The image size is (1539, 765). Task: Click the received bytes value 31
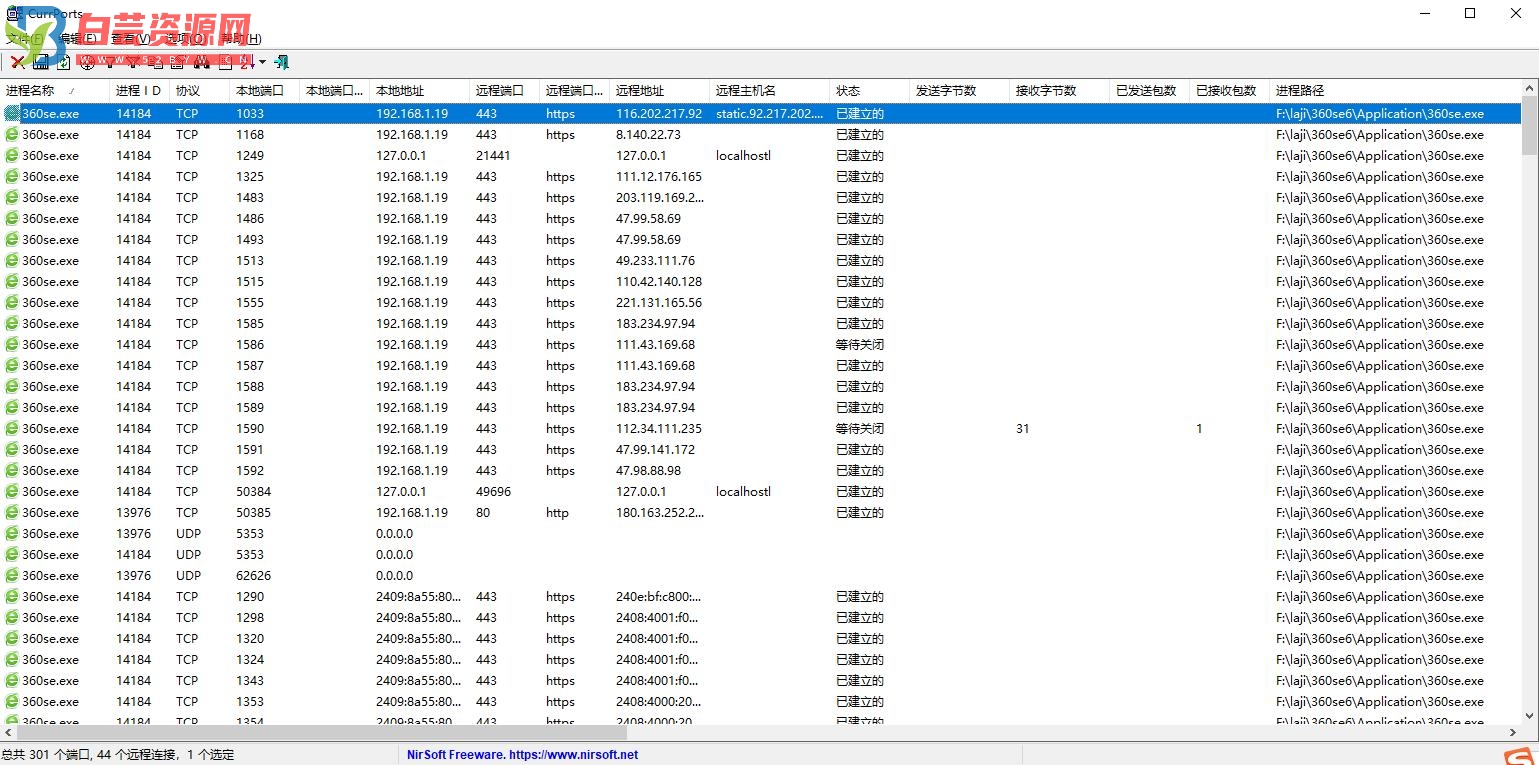tap(1022, 428)
